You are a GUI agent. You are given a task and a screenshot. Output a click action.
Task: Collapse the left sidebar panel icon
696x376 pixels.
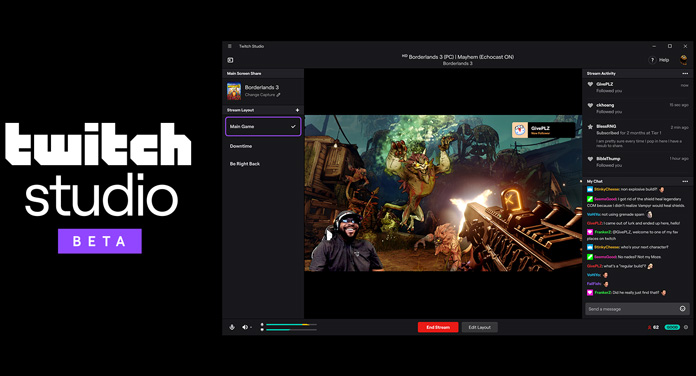(230, 60)
